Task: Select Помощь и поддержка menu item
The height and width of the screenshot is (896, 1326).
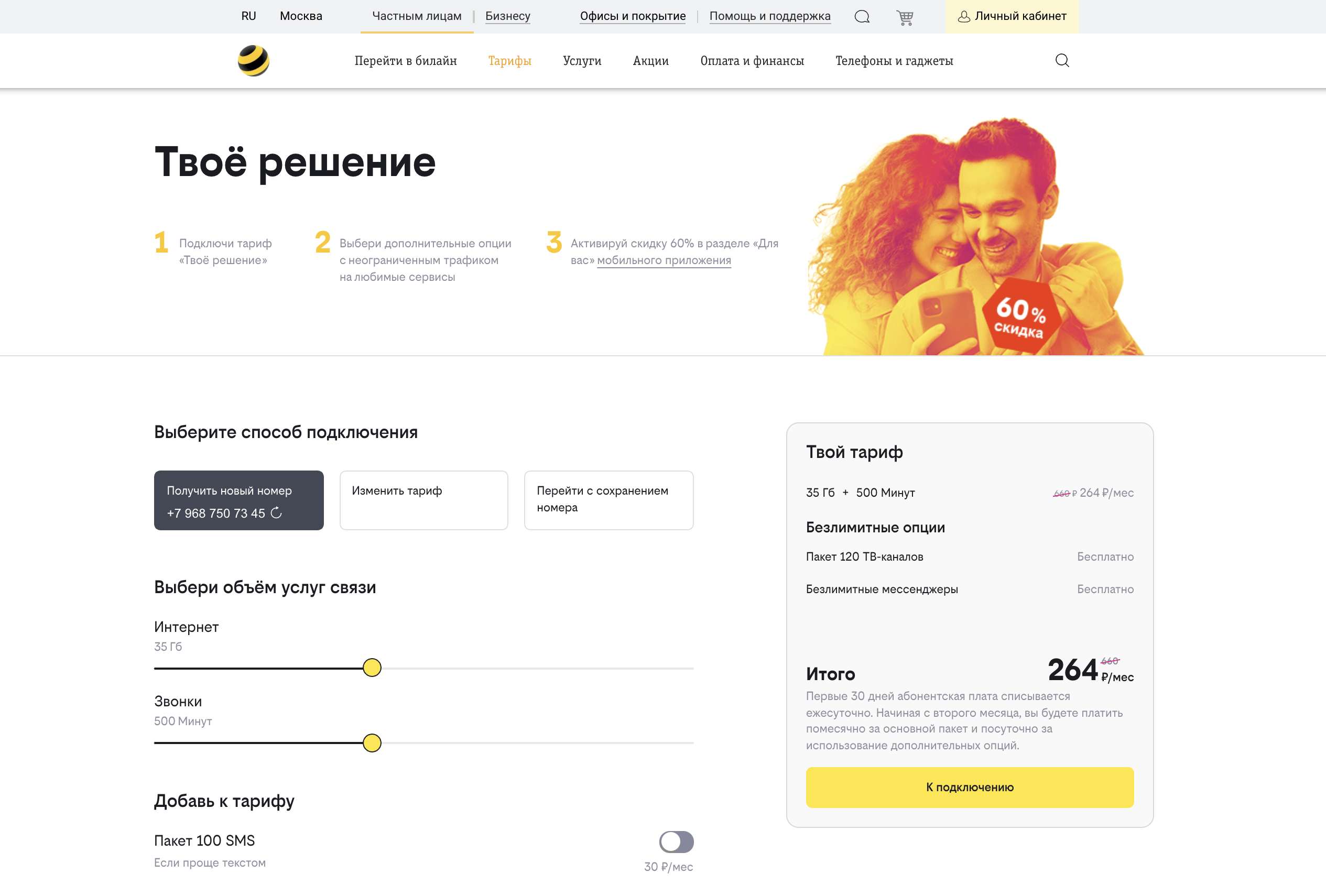Action: tap(770, 16)
